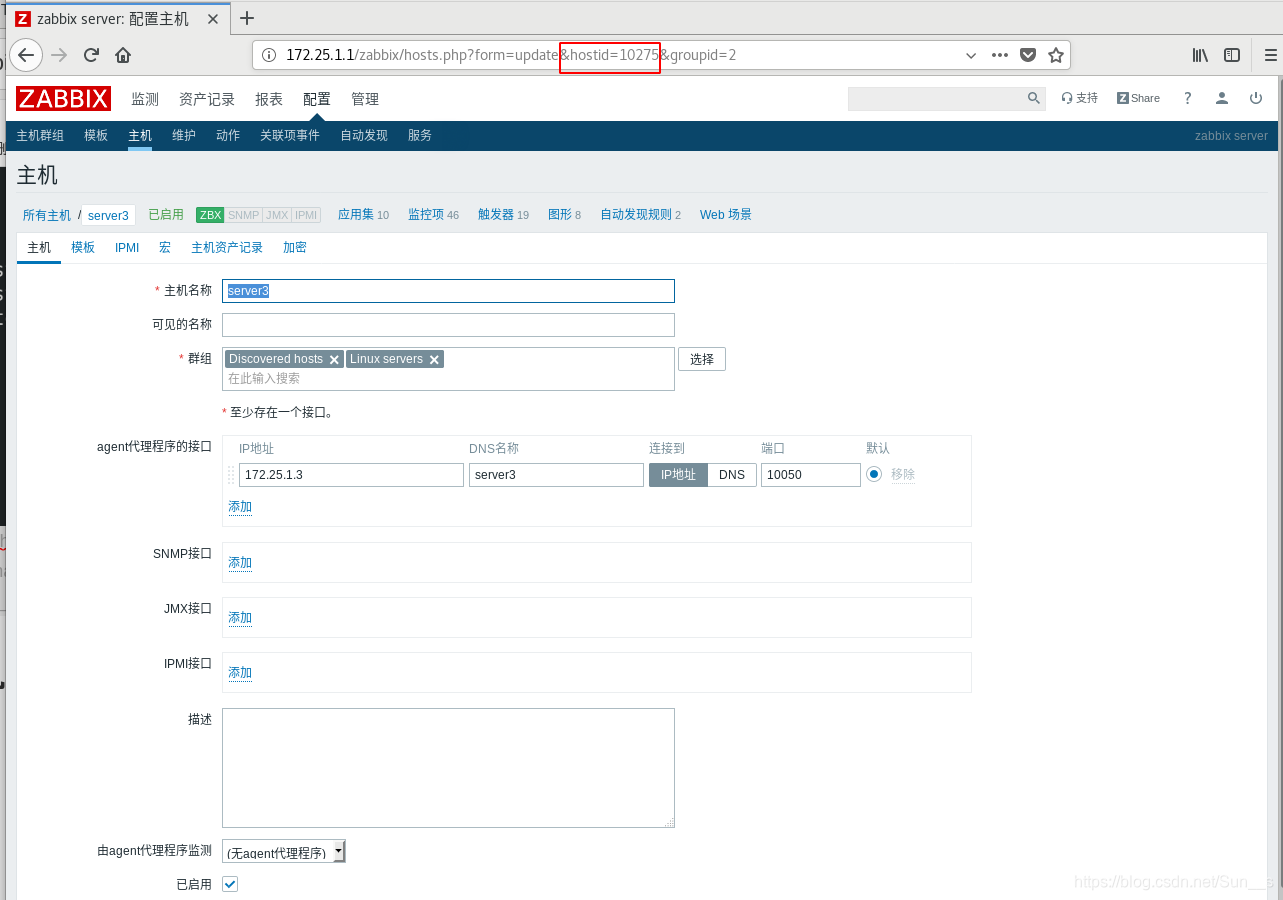Open the 图形 8 link
This screenshot has height=900, width=1283.
click(x=564, y=214)
